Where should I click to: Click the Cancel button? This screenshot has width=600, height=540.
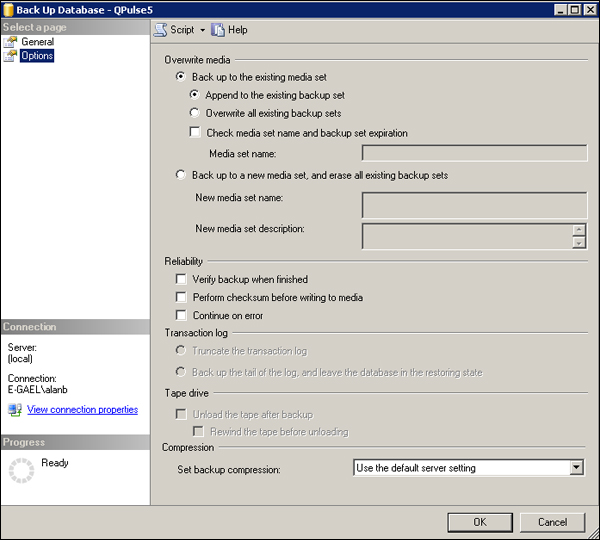pos(552,522)
